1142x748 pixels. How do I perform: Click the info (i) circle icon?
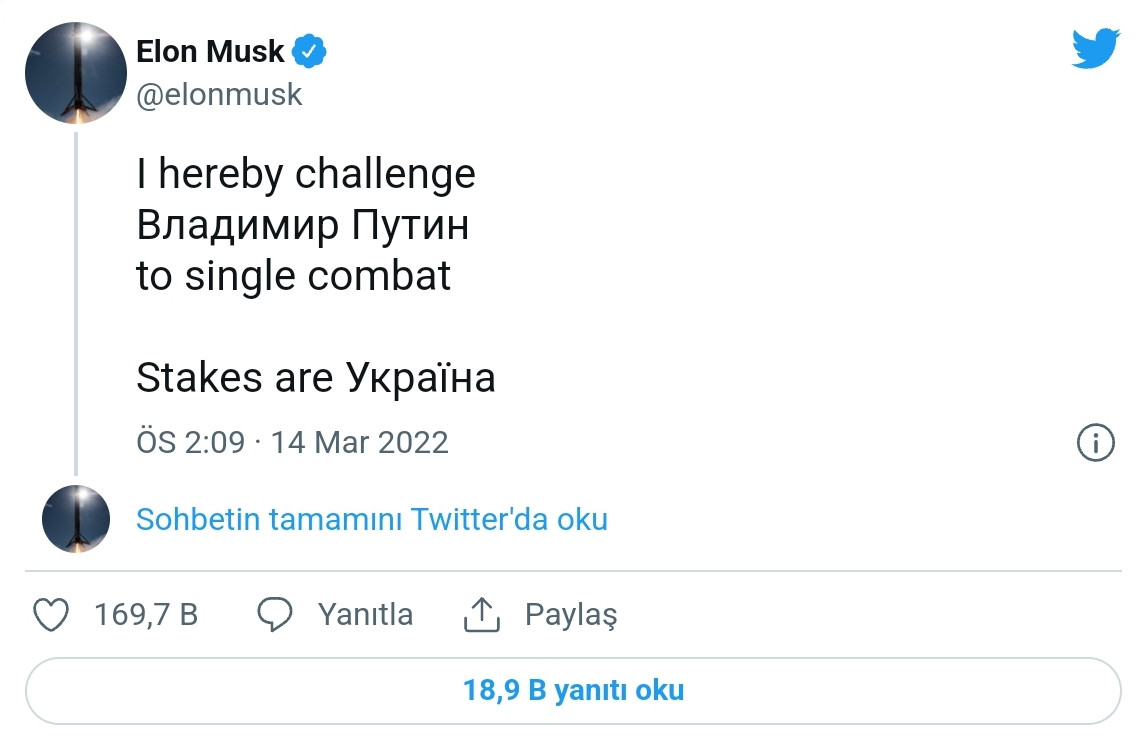click(x=1096, y=443)
